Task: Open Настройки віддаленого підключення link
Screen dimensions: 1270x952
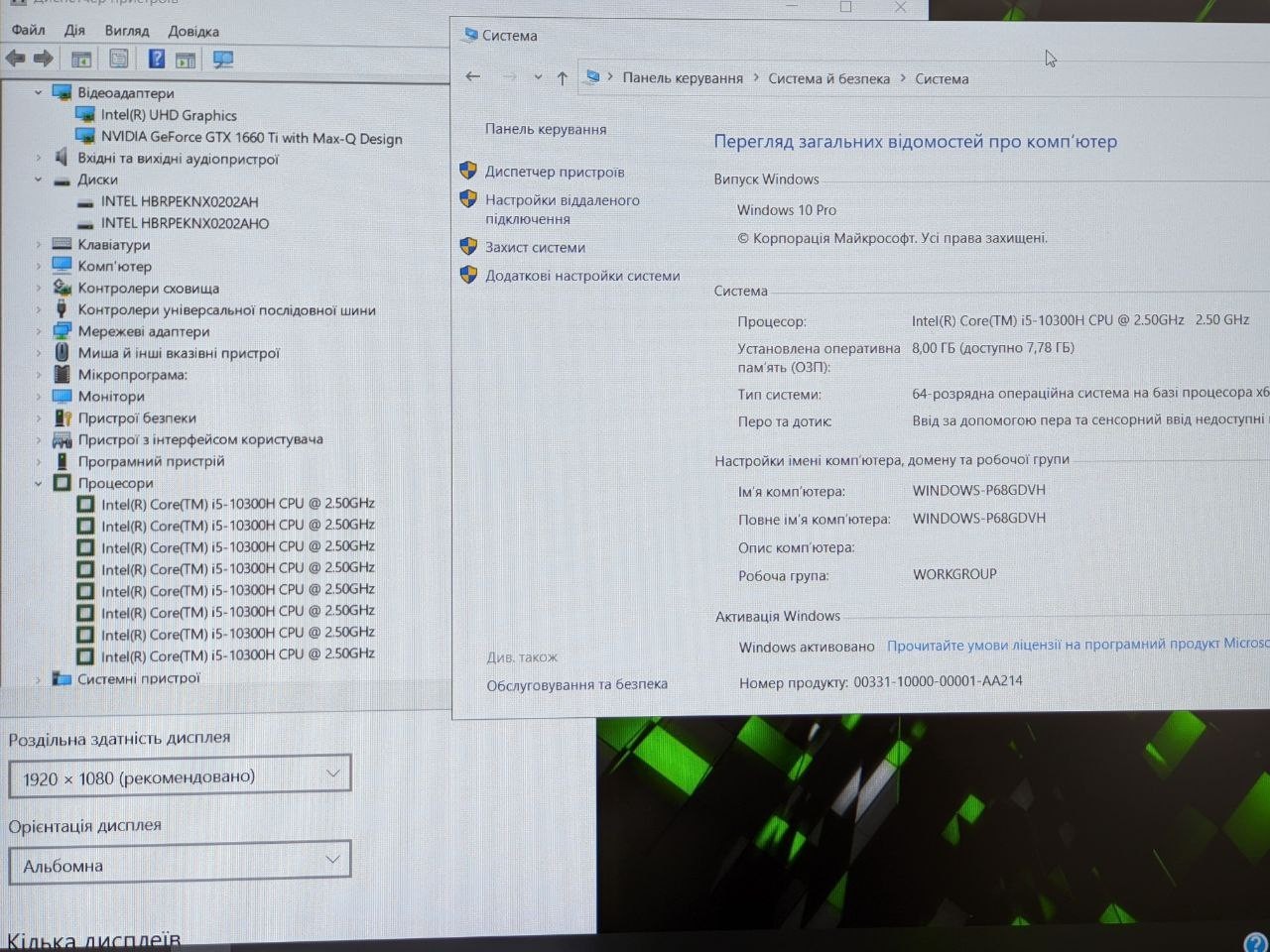Action: point(563,209)
